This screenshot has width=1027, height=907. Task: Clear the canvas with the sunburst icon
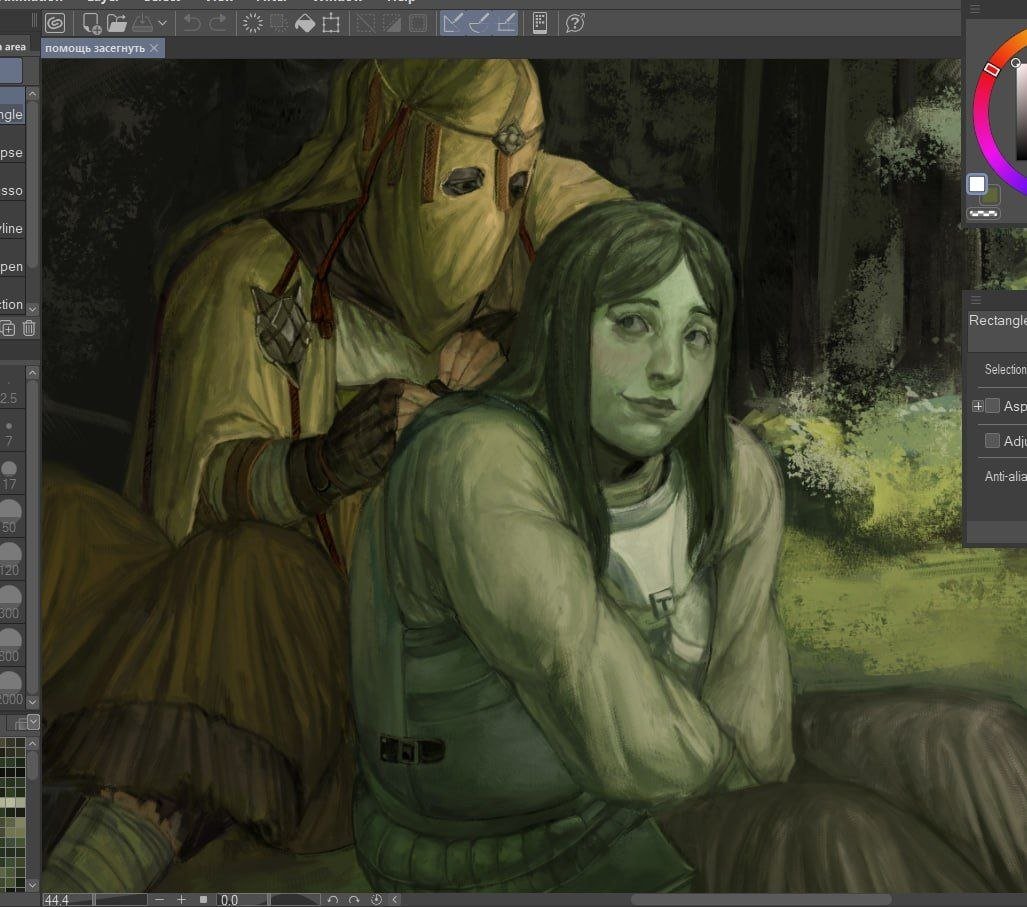pyautogui.click(x=252, y=24)
